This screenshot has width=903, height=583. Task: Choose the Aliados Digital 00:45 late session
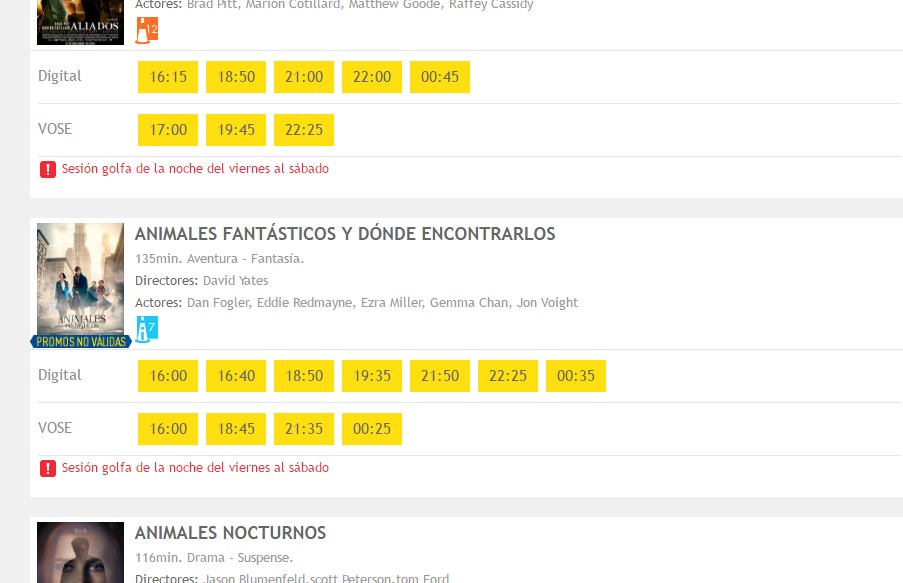pos(440,77)
